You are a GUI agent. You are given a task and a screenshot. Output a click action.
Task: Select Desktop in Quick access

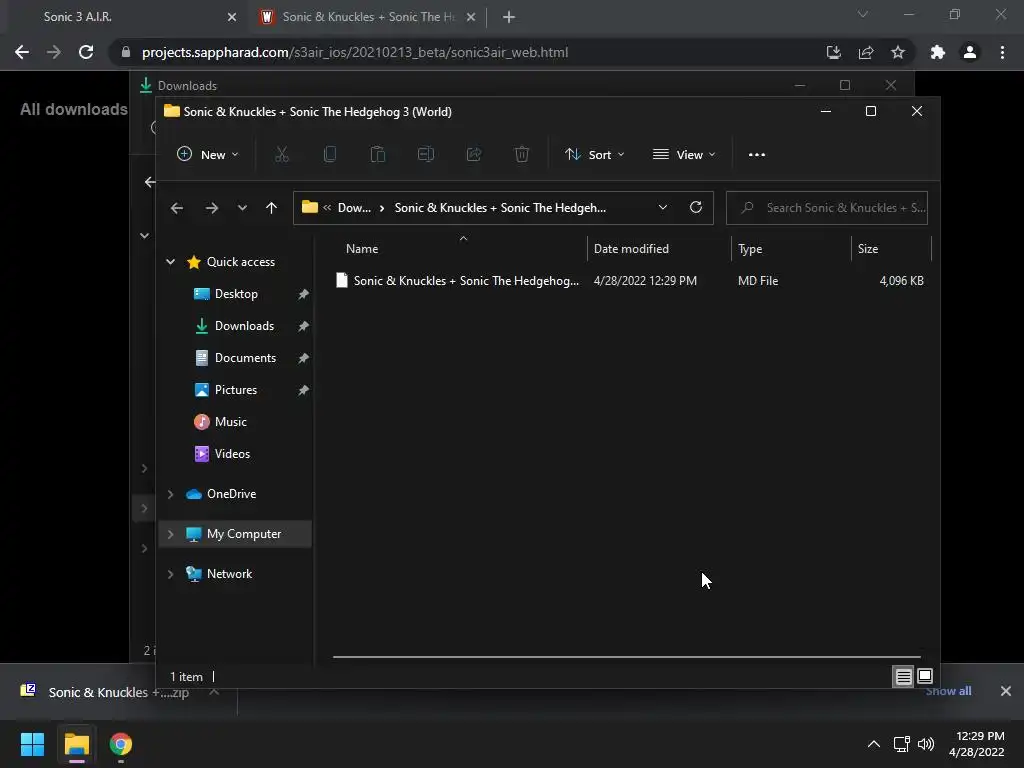point(236,294)
